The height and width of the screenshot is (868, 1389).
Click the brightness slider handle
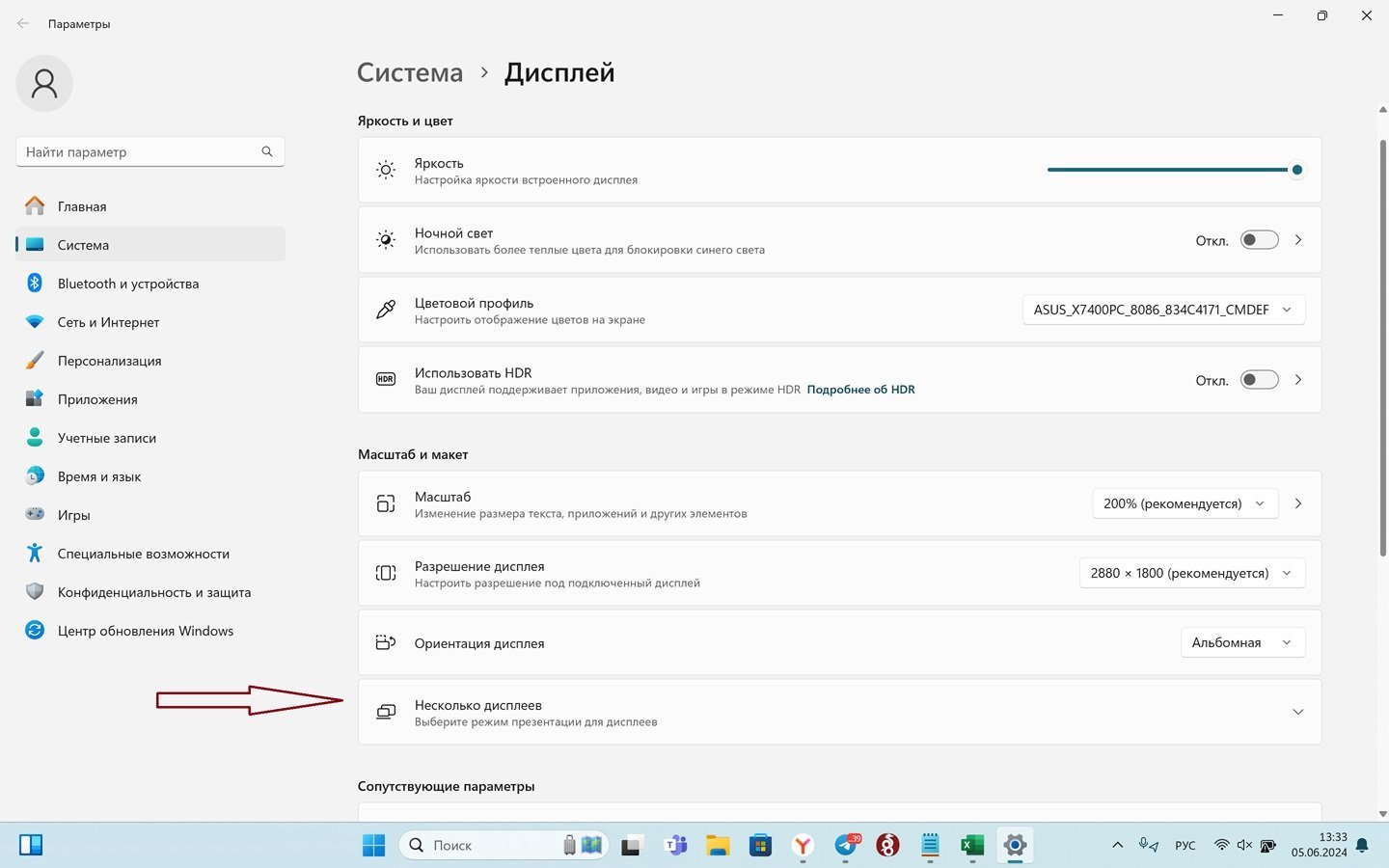(1297, 170)
